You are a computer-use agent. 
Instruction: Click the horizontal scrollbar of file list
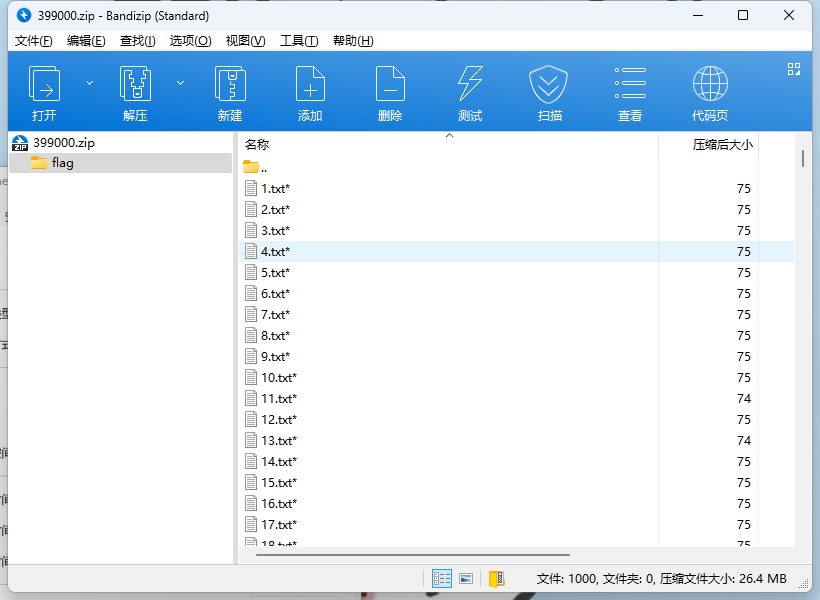click(413, 554)
